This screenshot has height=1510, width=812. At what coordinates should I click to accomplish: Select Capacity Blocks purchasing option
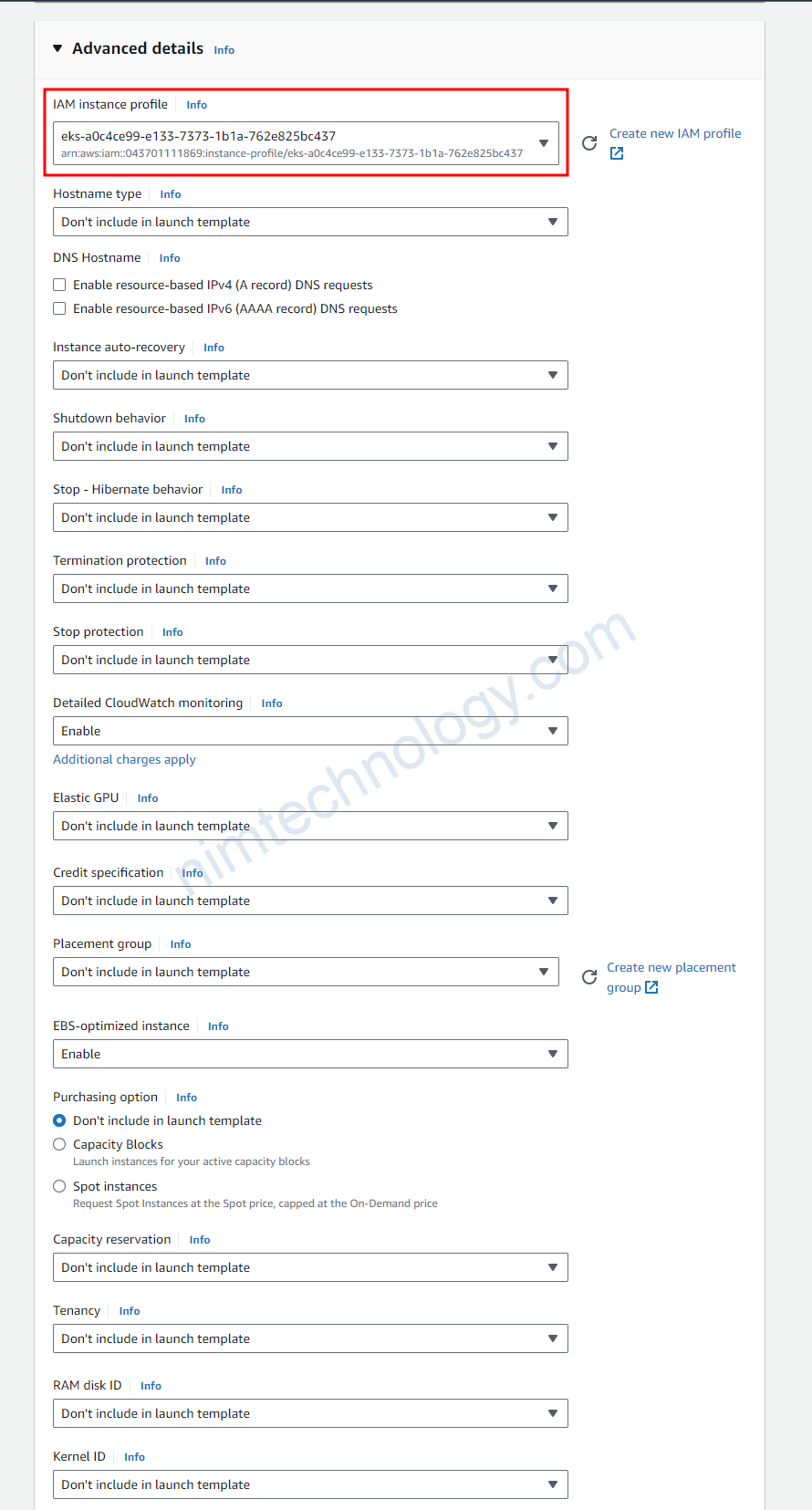tap(59, 1144)
